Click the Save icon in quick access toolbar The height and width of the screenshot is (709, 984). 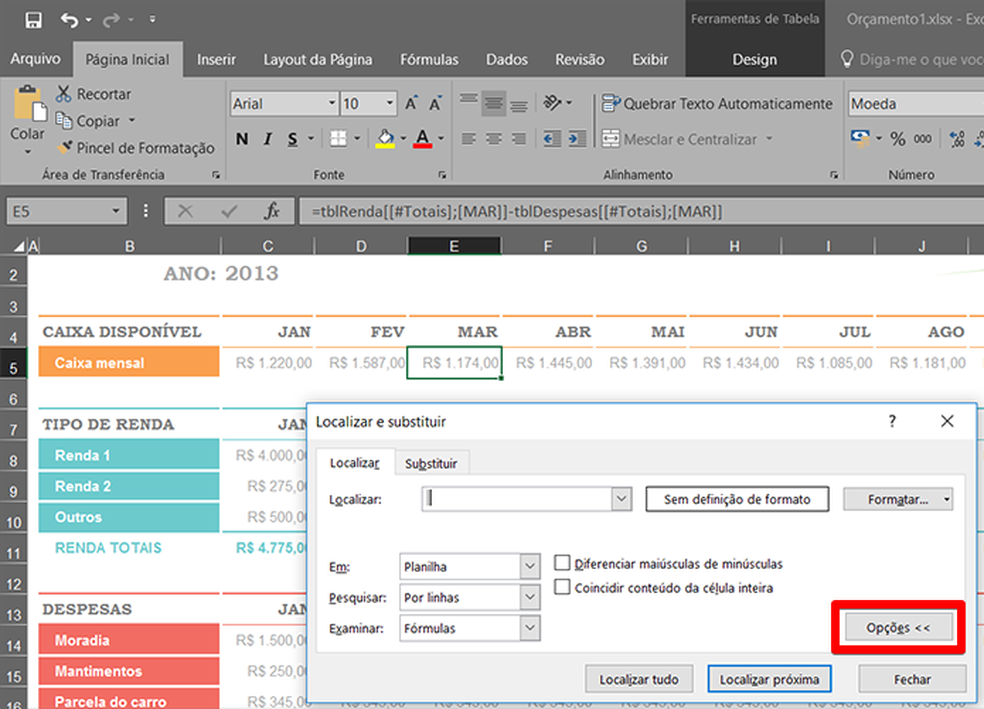(x=33, y=20)
